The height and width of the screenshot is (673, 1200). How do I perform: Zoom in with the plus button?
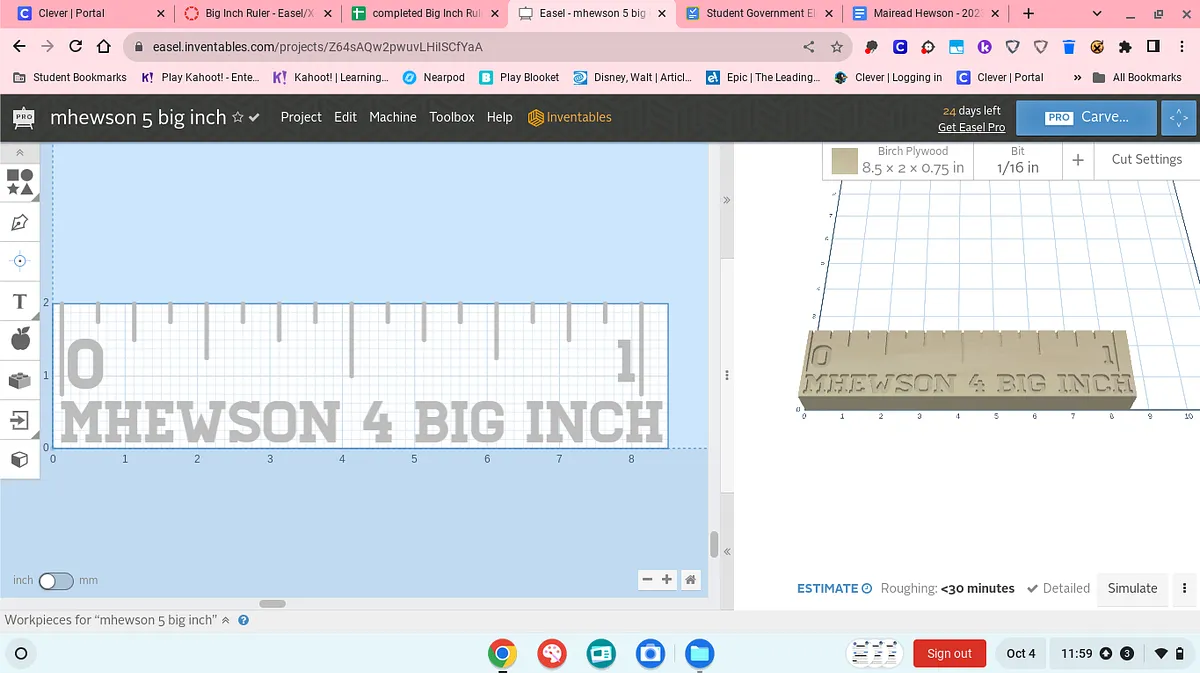click(x=667, y=580)
